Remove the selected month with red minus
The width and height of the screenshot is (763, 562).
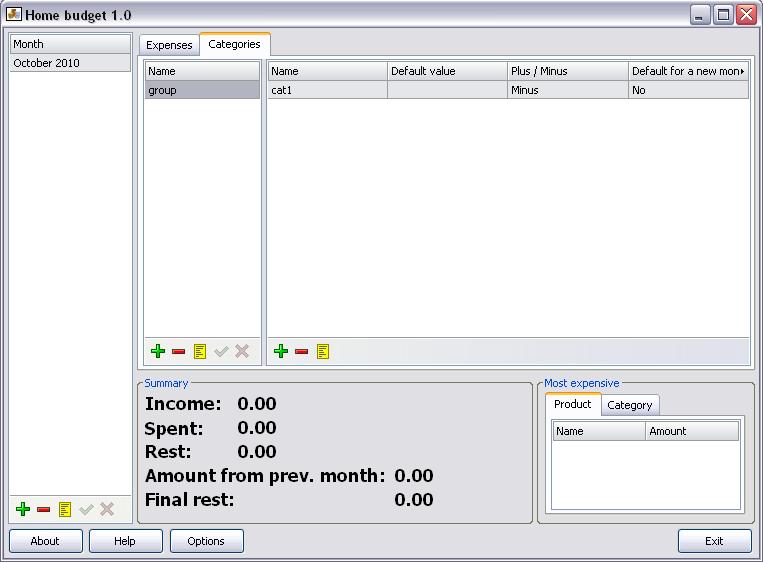point(44,510)
